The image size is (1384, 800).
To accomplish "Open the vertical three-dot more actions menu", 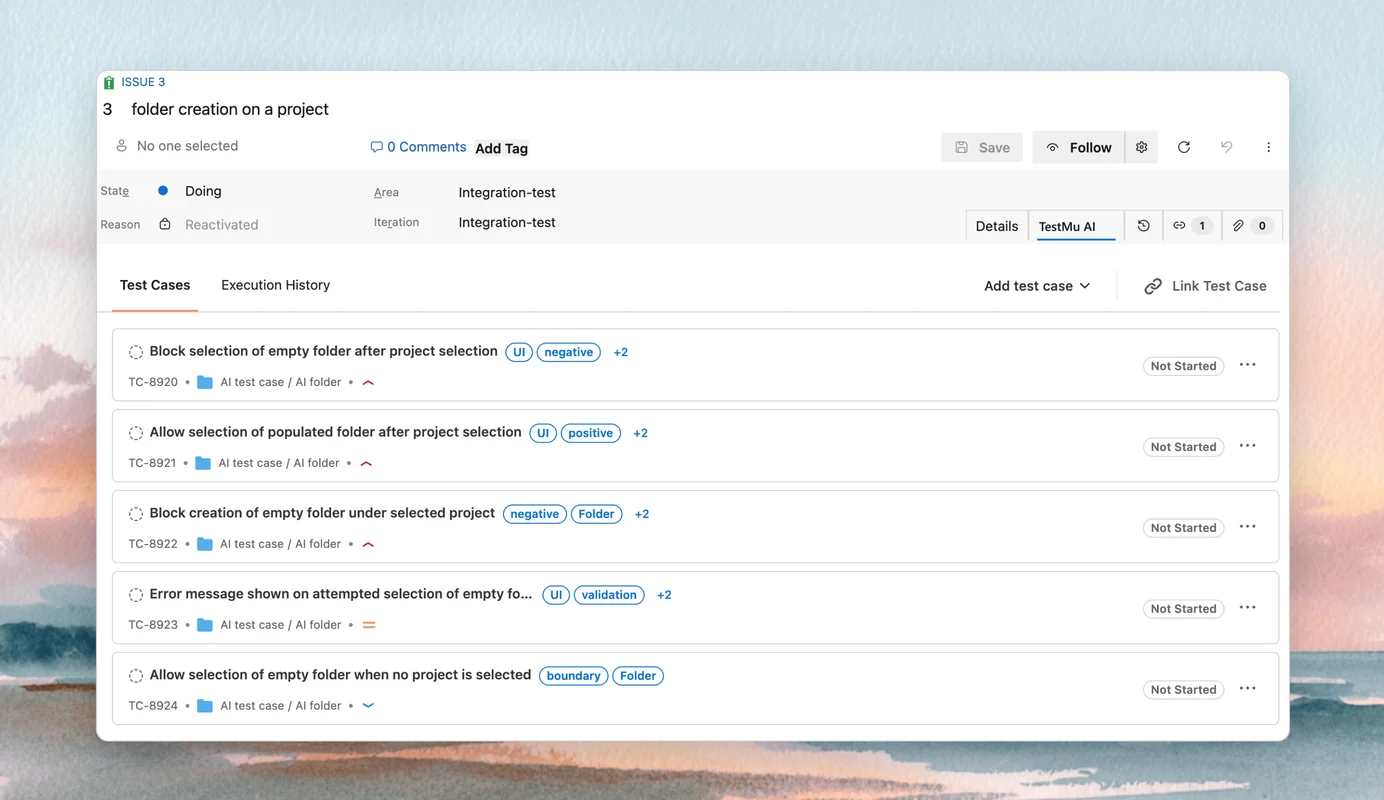I will 1268,147.
